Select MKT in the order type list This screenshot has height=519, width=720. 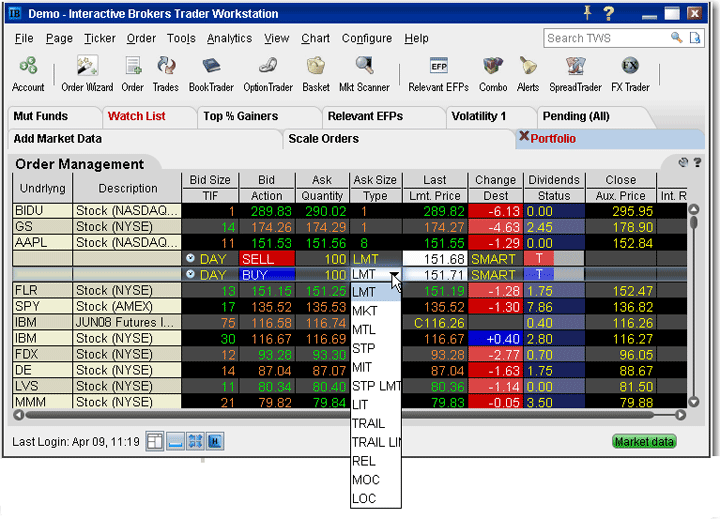click(x=376, y=311)
